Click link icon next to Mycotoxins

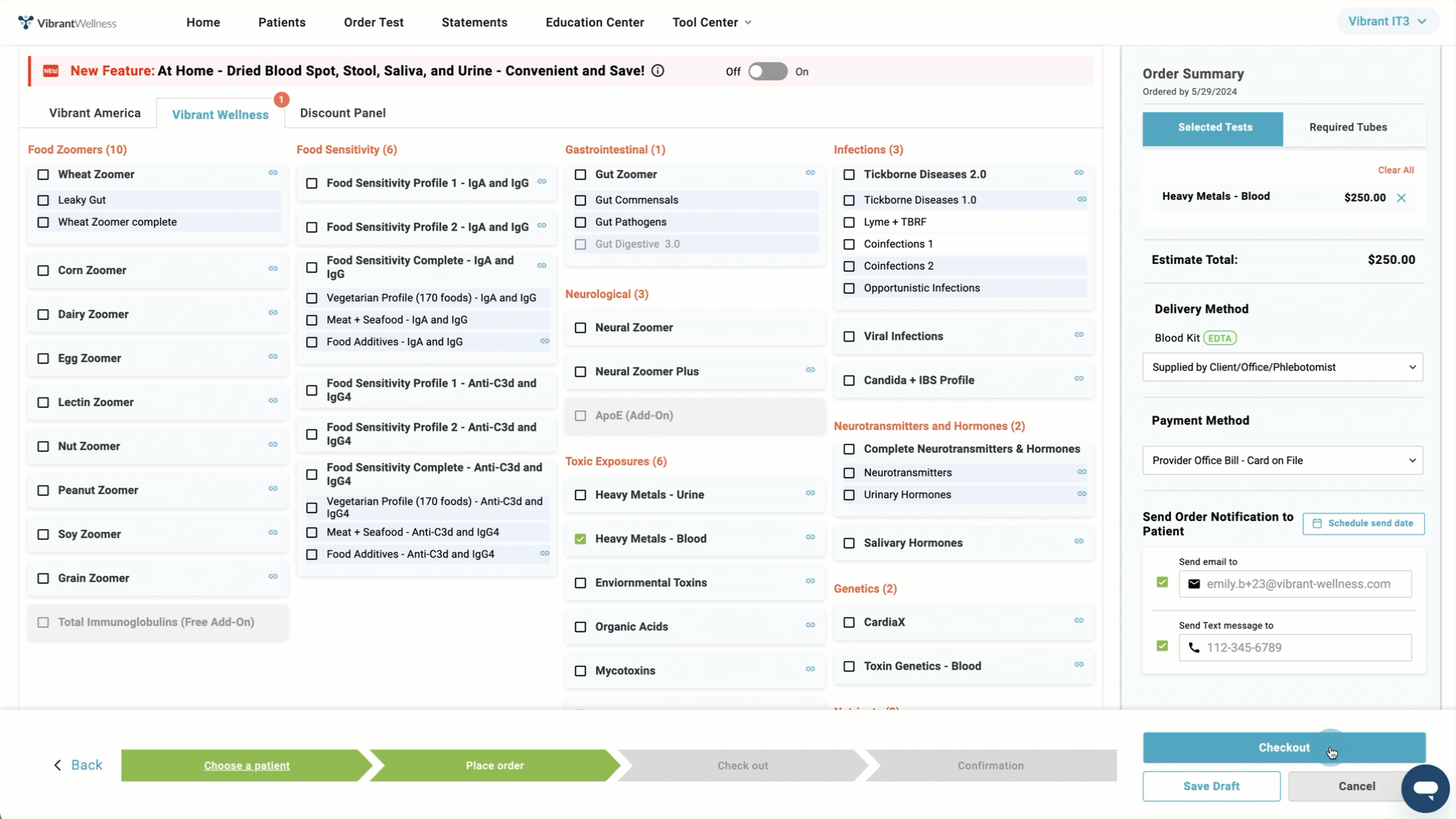[811, 669]
